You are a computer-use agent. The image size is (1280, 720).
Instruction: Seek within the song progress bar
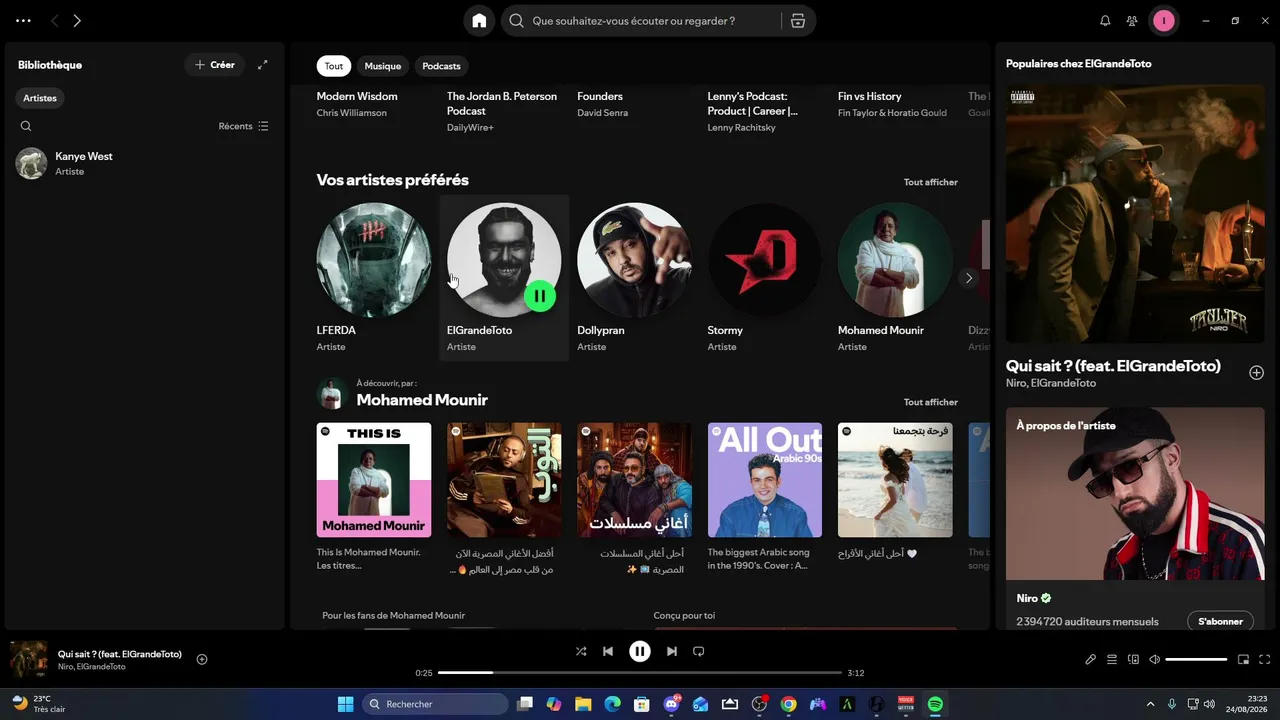[640, 673]
